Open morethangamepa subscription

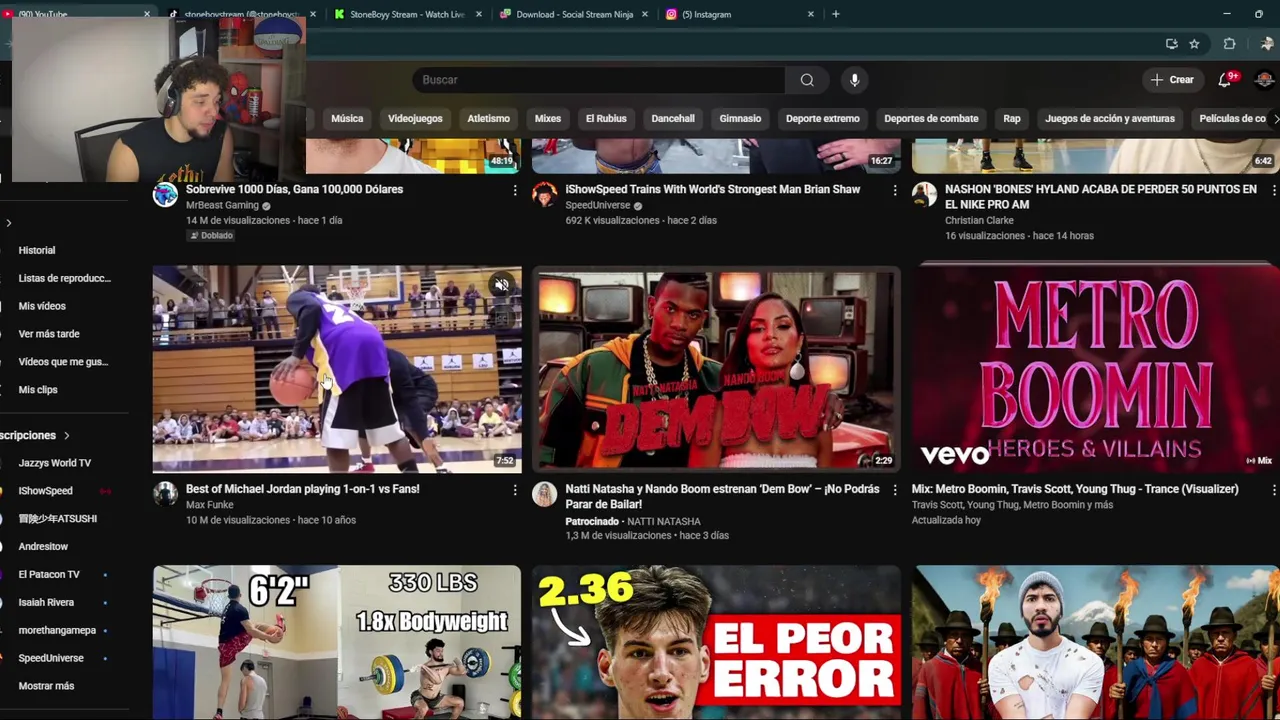click(57, 631)
